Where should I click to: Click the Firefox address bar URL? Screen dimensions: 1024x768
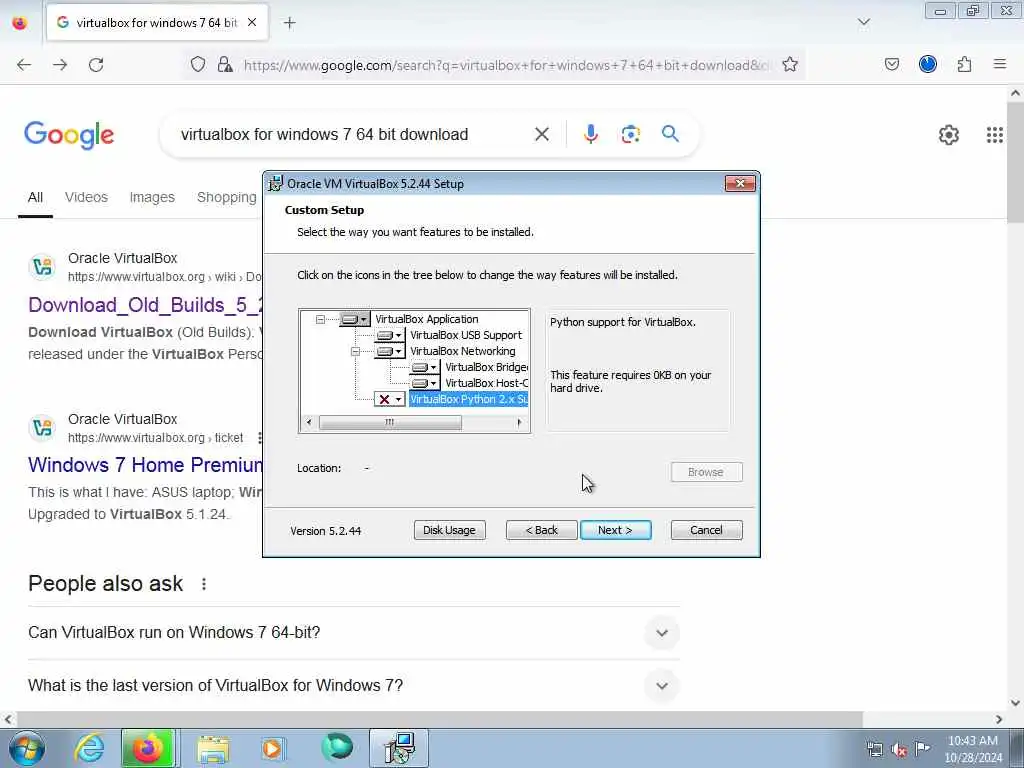(x=507, y=65)
